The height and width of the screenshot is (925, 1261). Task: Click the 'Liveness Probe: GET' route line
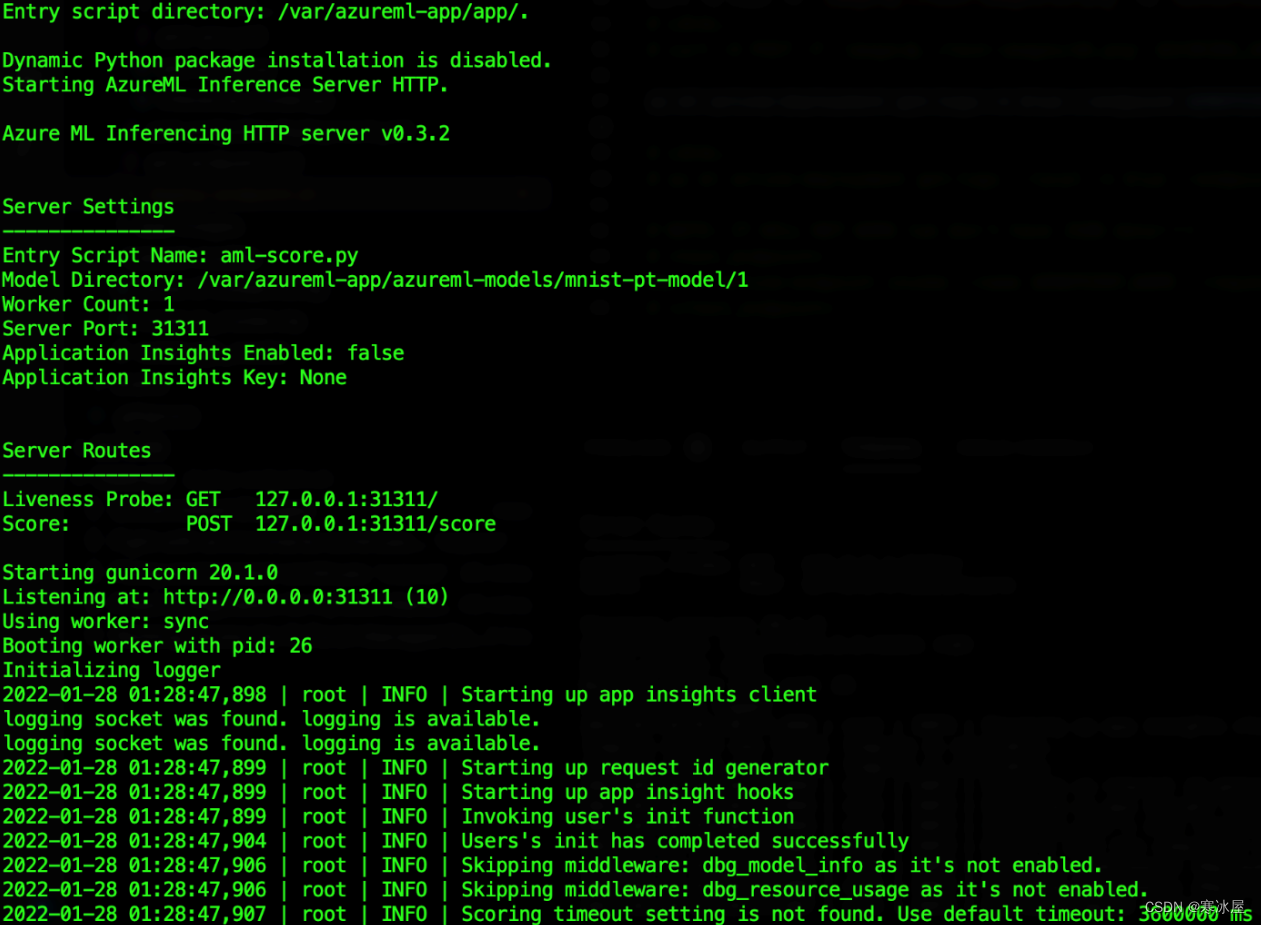point(220,500)
